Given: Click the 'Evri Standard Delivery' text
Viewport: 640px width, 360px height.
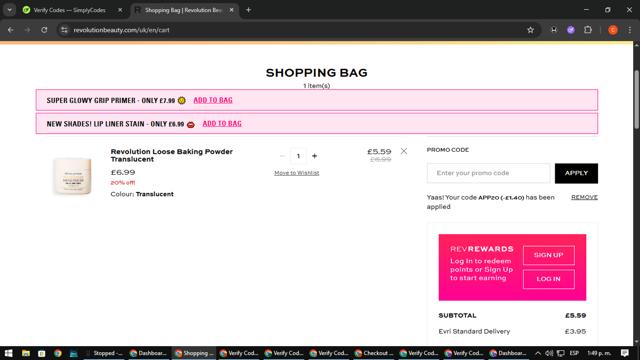Looking at the screenshot, I should tap(474, 331).
